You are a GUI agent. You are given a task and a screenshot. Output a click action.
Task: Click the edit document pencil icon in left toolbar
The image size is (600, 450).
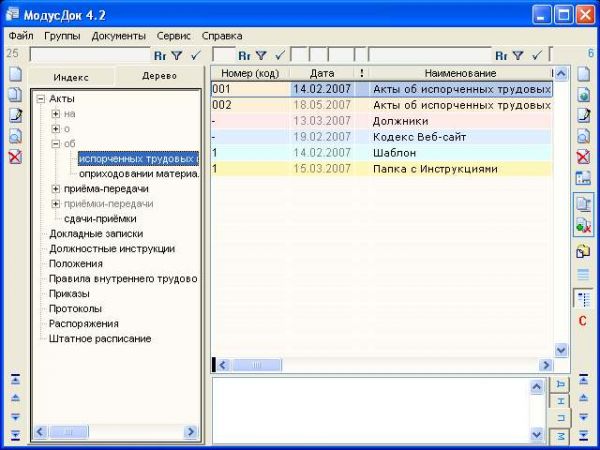15,115
